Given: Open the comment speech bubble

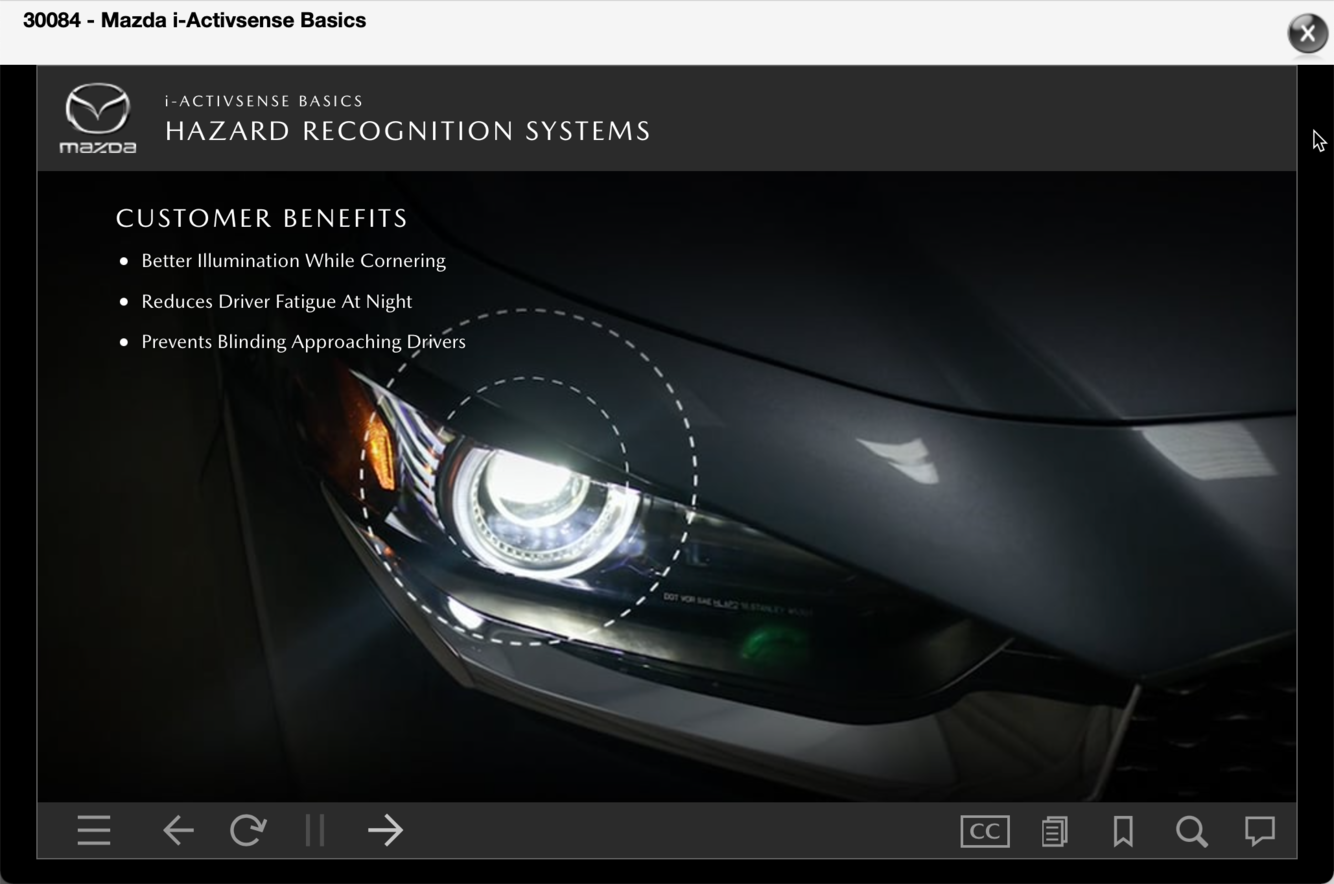Looking at the screenshot, I should [1260, 830].
